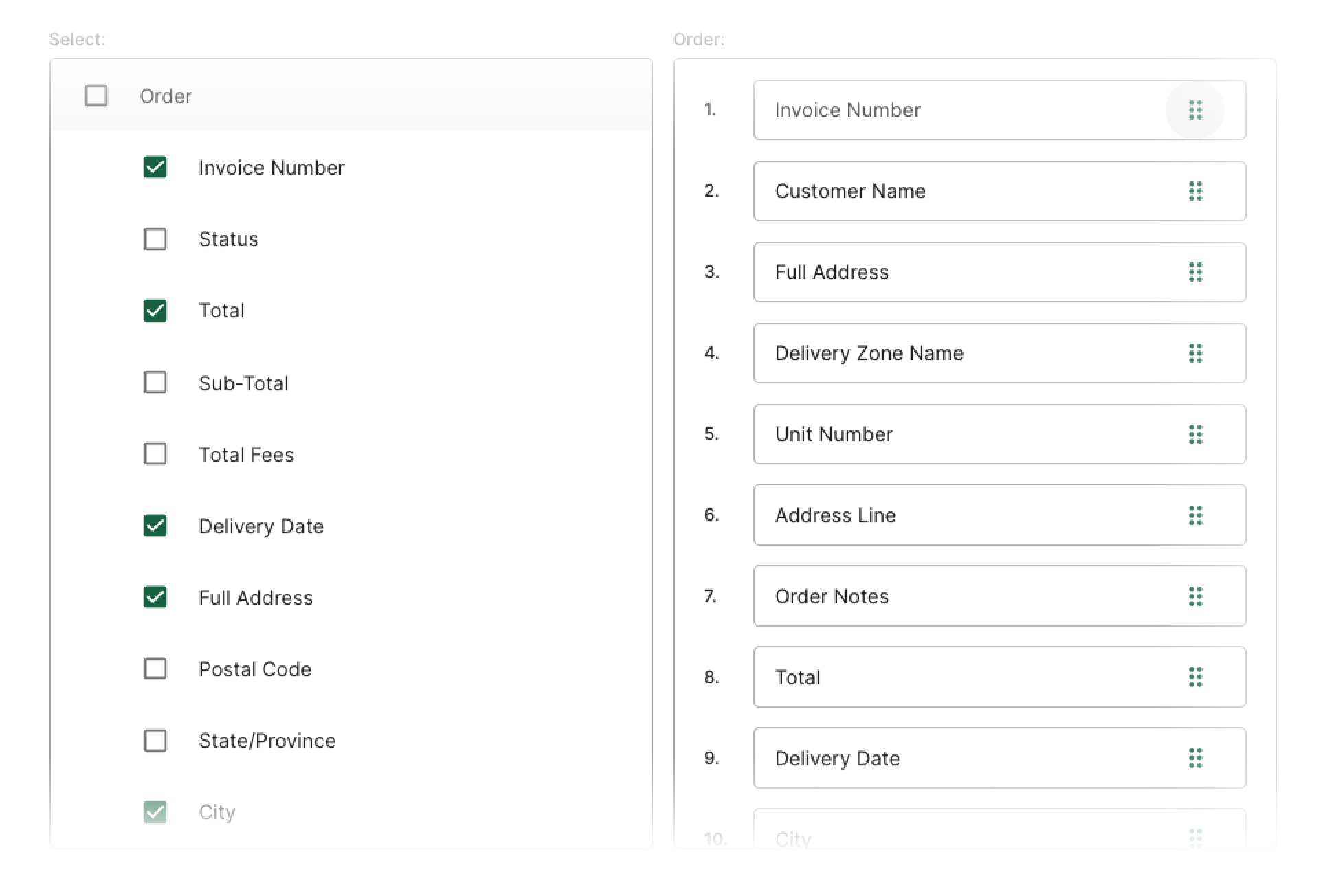Click the 'Order' group header label
Viewport: 1336px width, 896px height.
click(166, 96)
